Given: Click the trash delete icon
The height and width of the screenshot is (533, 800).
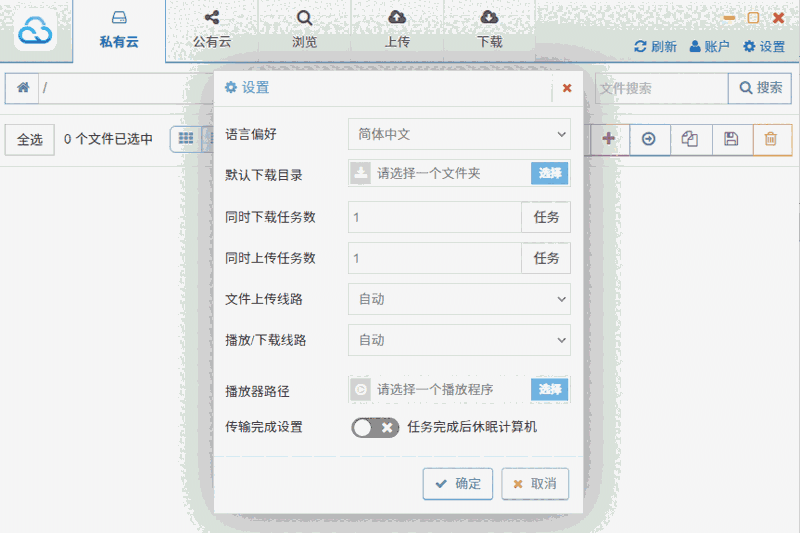Looking at the screenshot, I should coord(771,139).
